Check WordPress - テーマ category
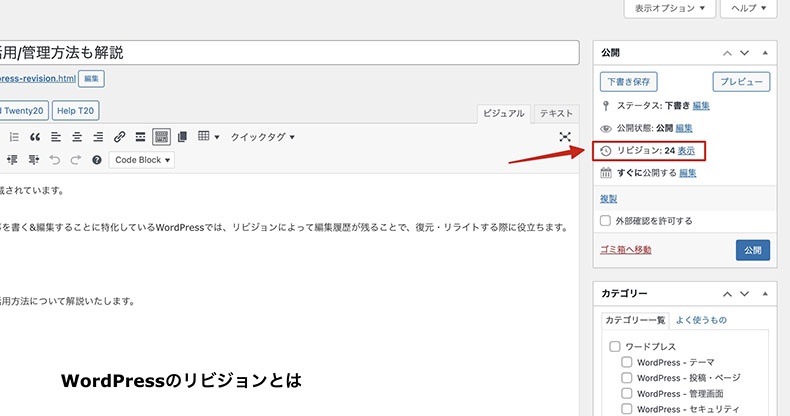The width and height of the screenshot is (790, 416). [626, 362]
